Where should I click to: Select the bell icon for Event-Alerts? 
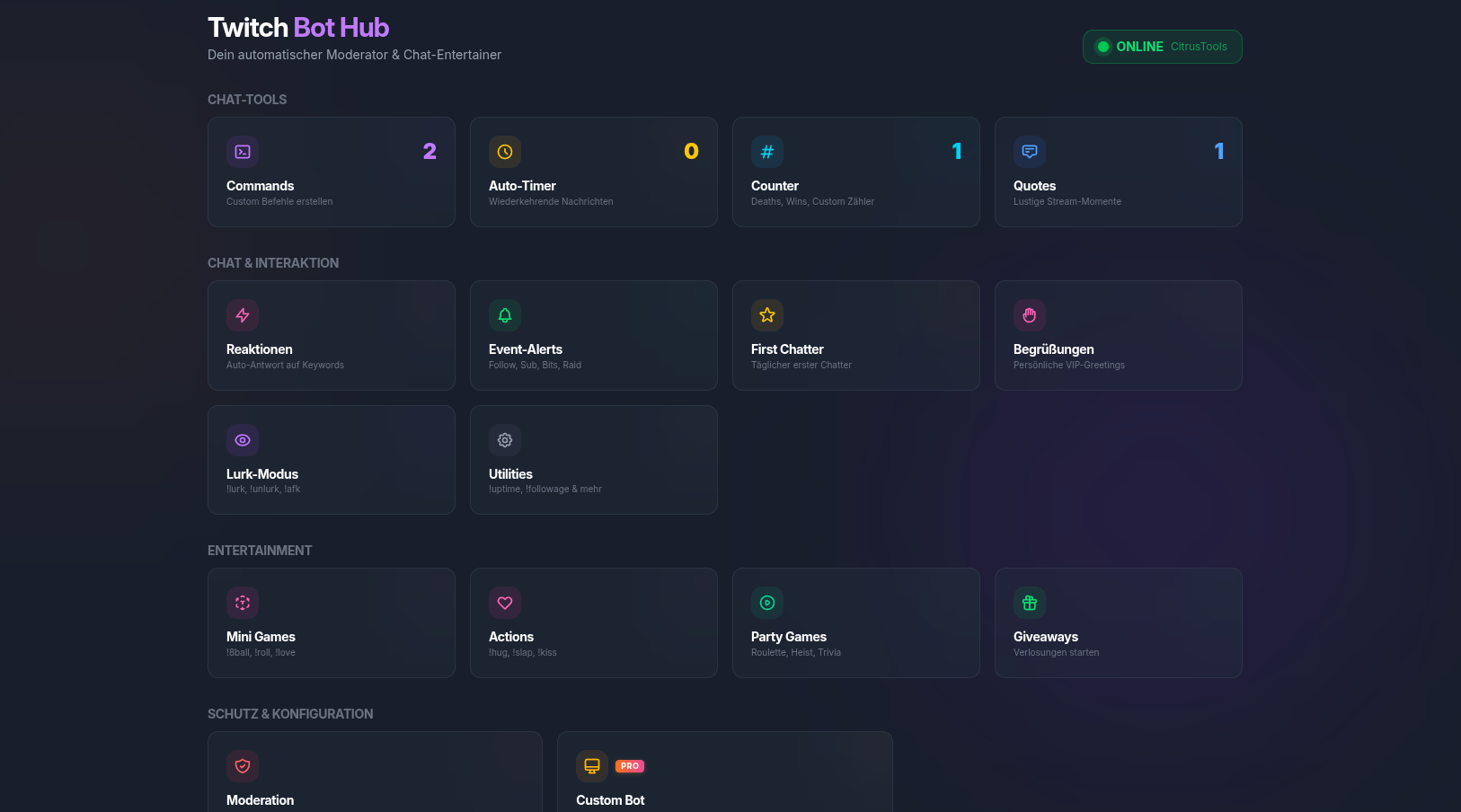coord(505,315)
